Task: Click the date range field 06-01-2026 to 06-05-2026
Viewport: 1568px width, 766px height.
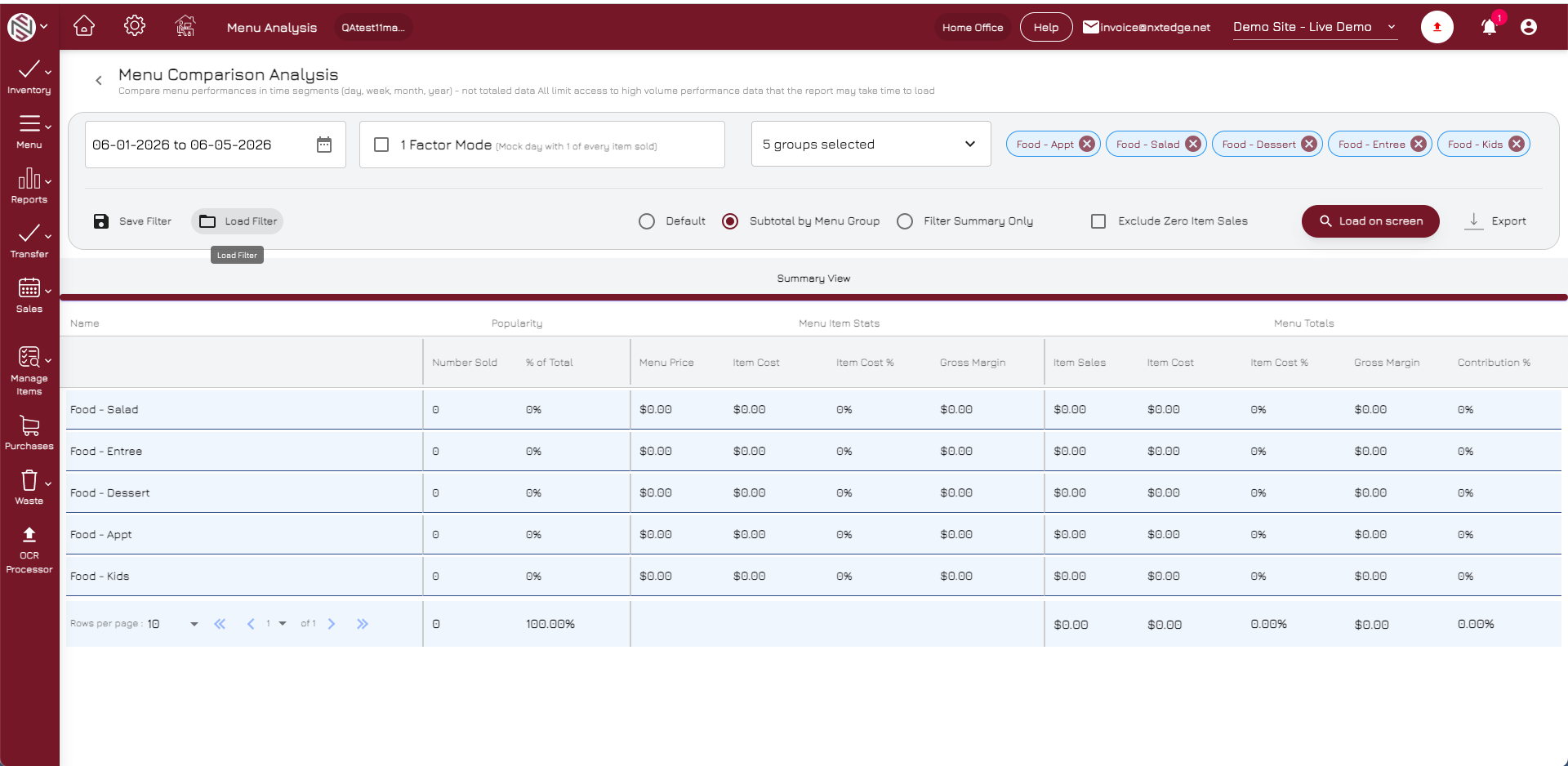Action: (216, 145)
